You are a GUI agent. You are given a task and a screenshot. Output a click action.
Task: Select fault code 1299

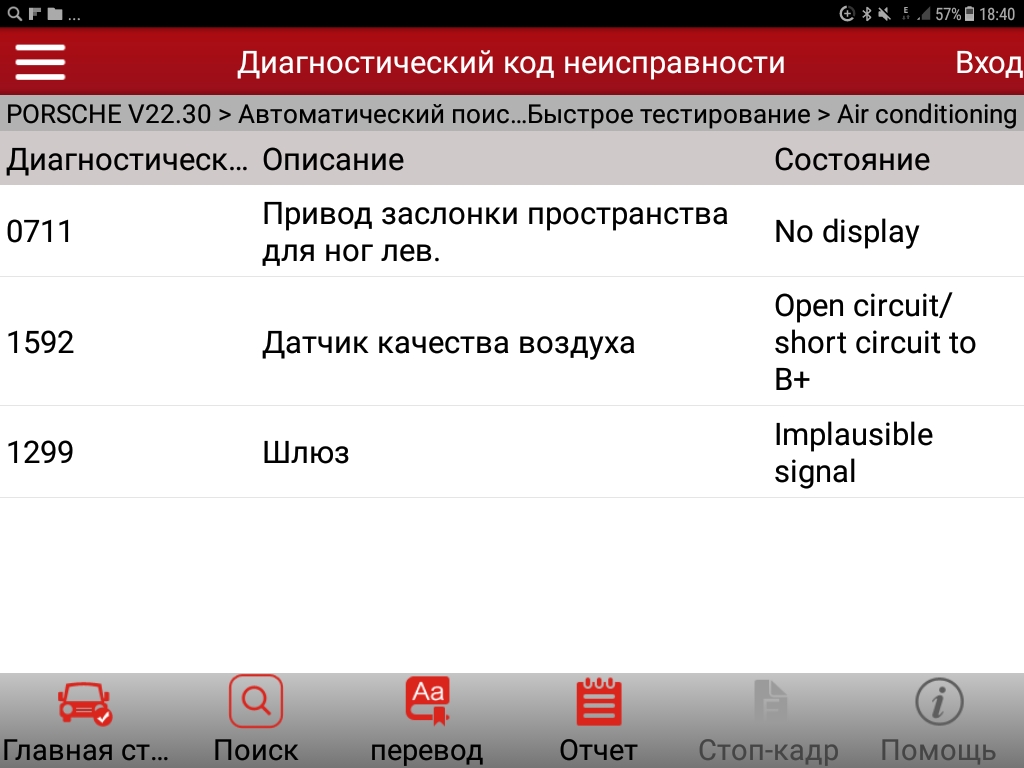[40, 453]
